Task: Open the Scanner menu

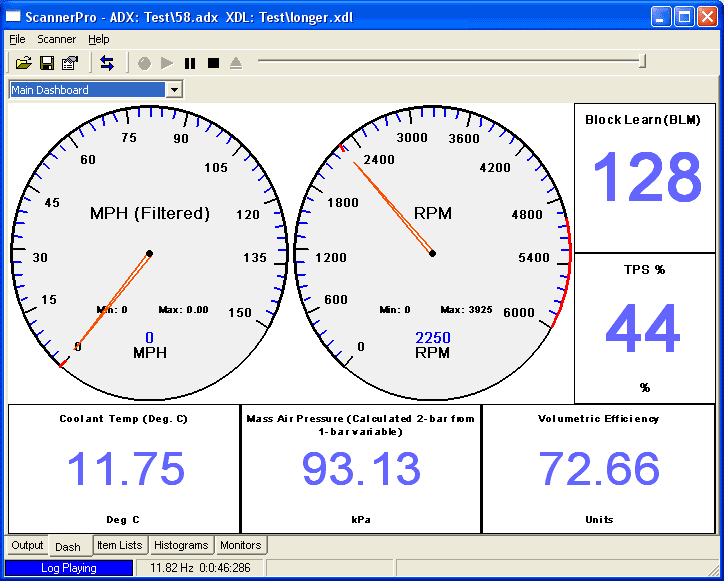Action: tap(57, 39)
